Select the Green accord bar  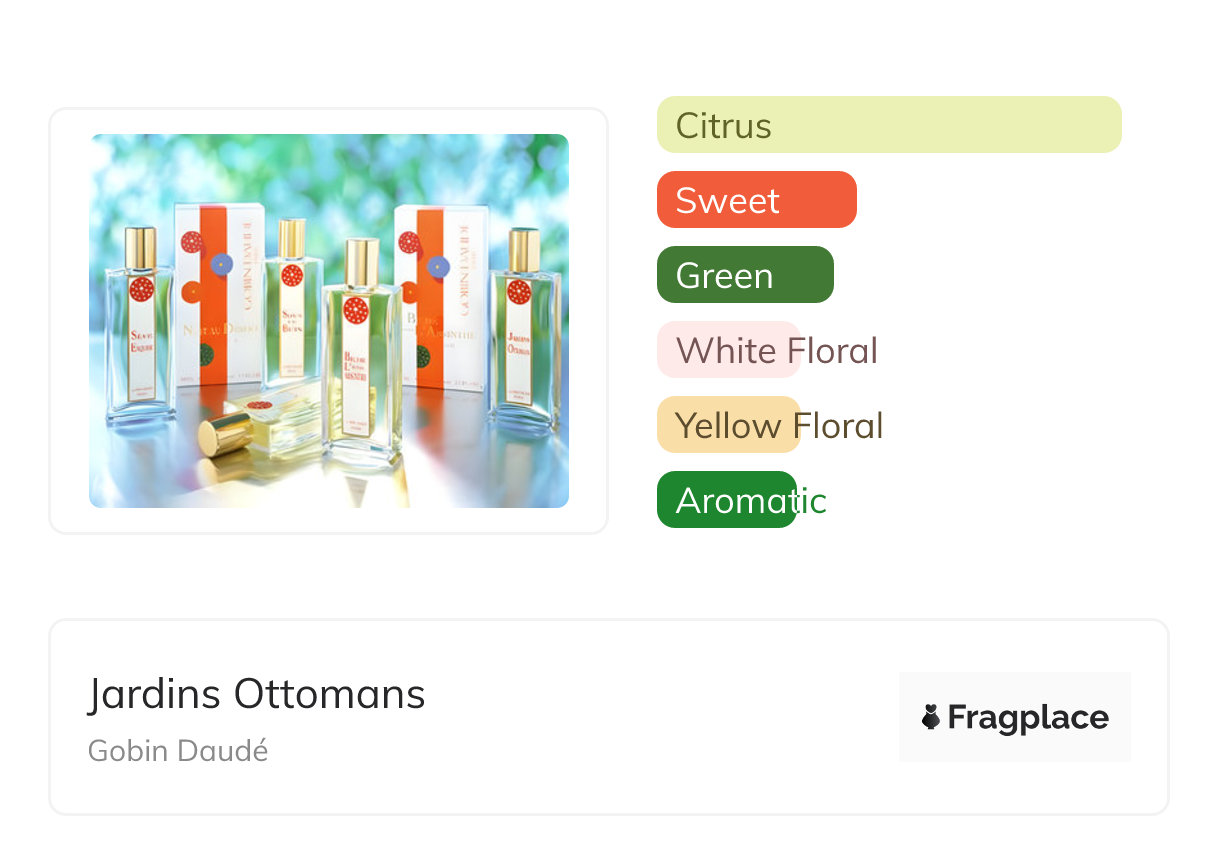point(744,275)
